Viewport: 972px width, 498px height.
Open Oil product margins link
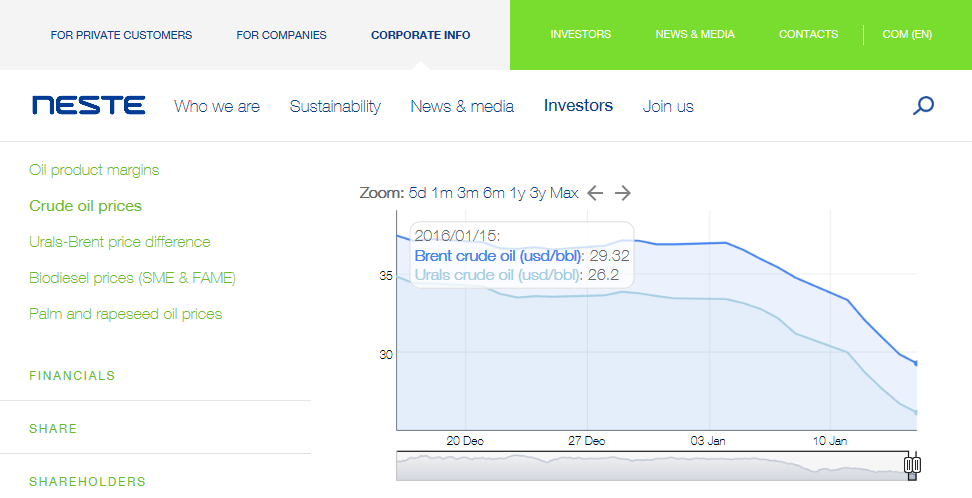(94, 170)
